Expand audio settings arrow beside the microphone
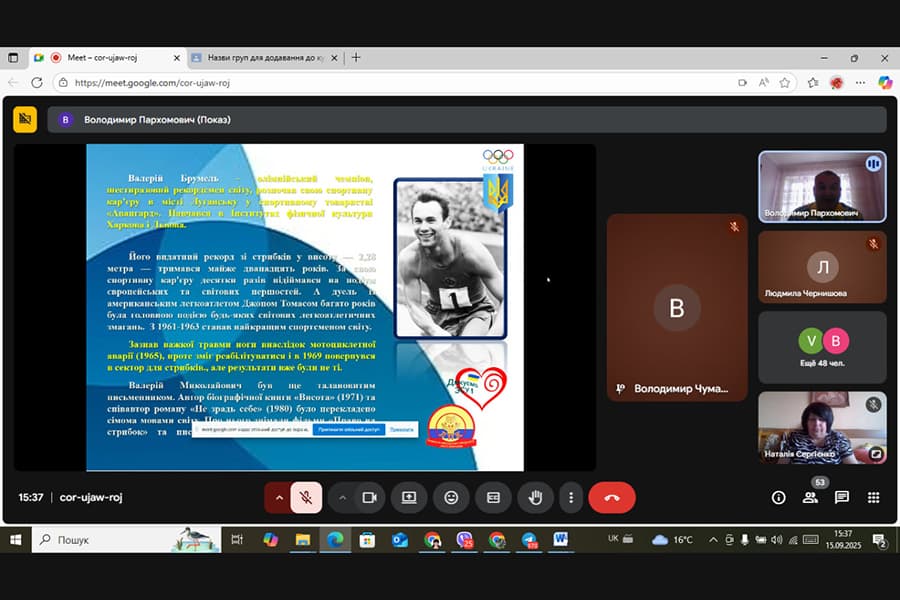Screen dimensions: 900x600 pos(278,497)
